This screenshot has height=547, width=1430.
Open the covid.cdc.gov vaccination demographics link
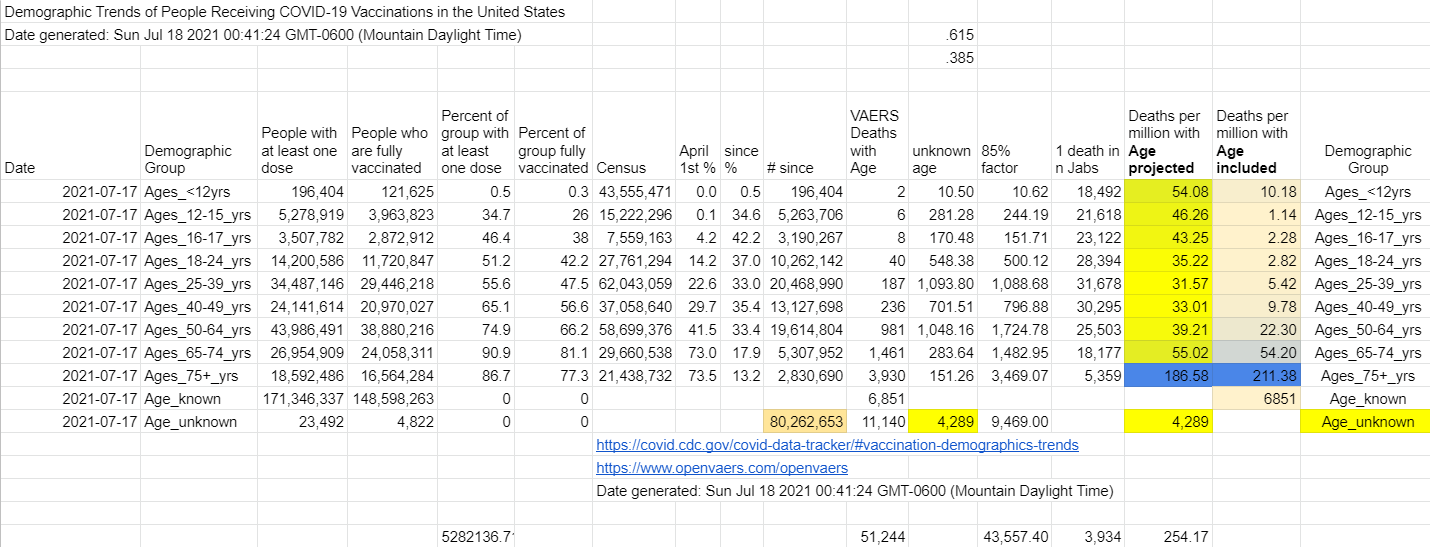coord(837,445)
